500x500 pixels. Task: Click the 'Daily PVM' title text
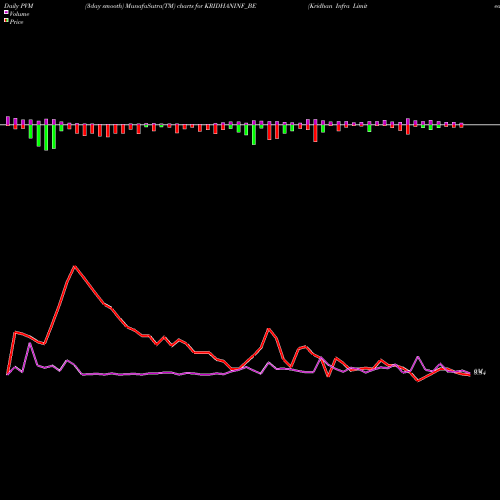click(19, 6)
